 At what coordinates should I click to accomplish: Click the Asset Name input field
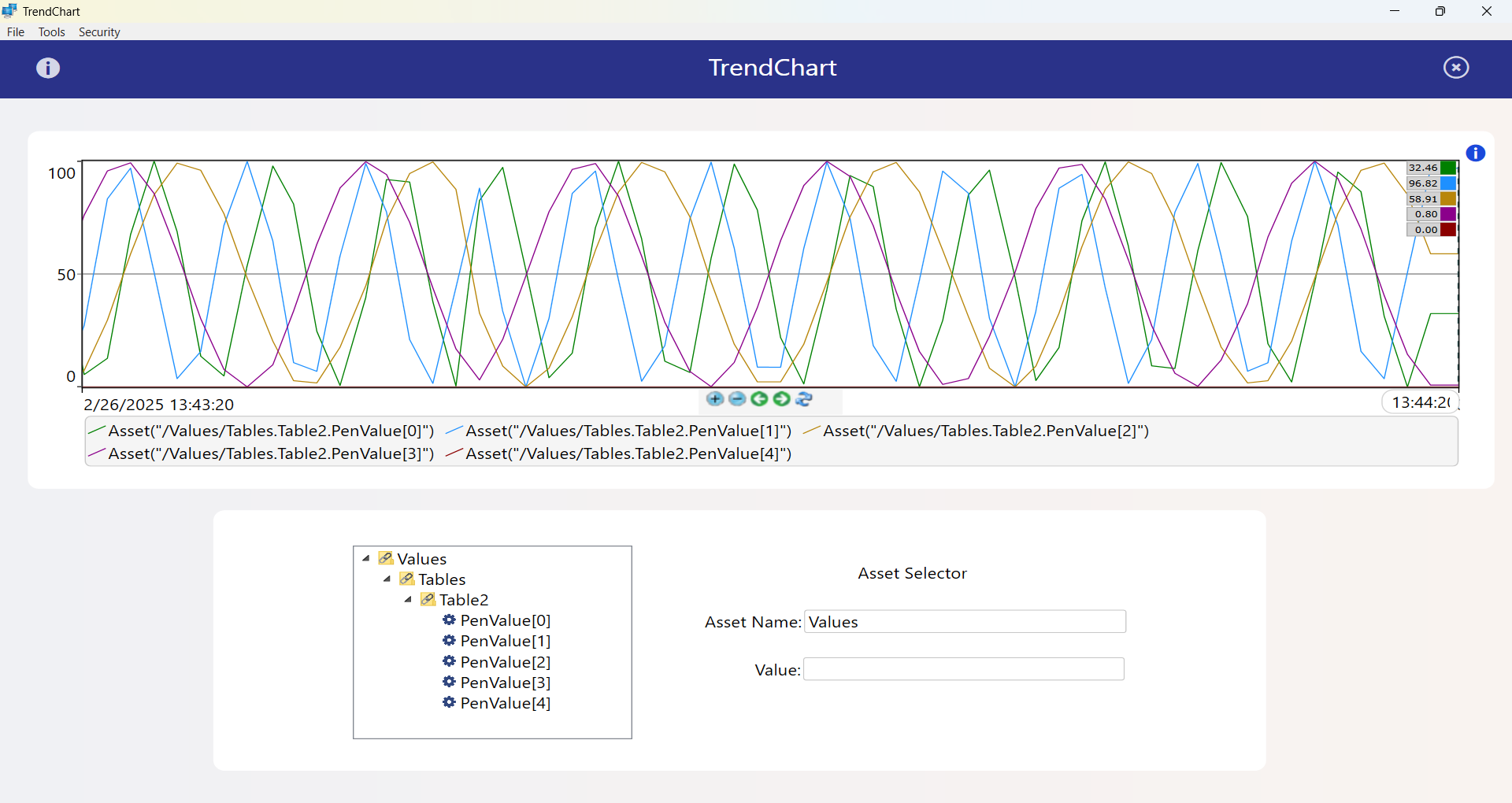click(x=965, y=622)
